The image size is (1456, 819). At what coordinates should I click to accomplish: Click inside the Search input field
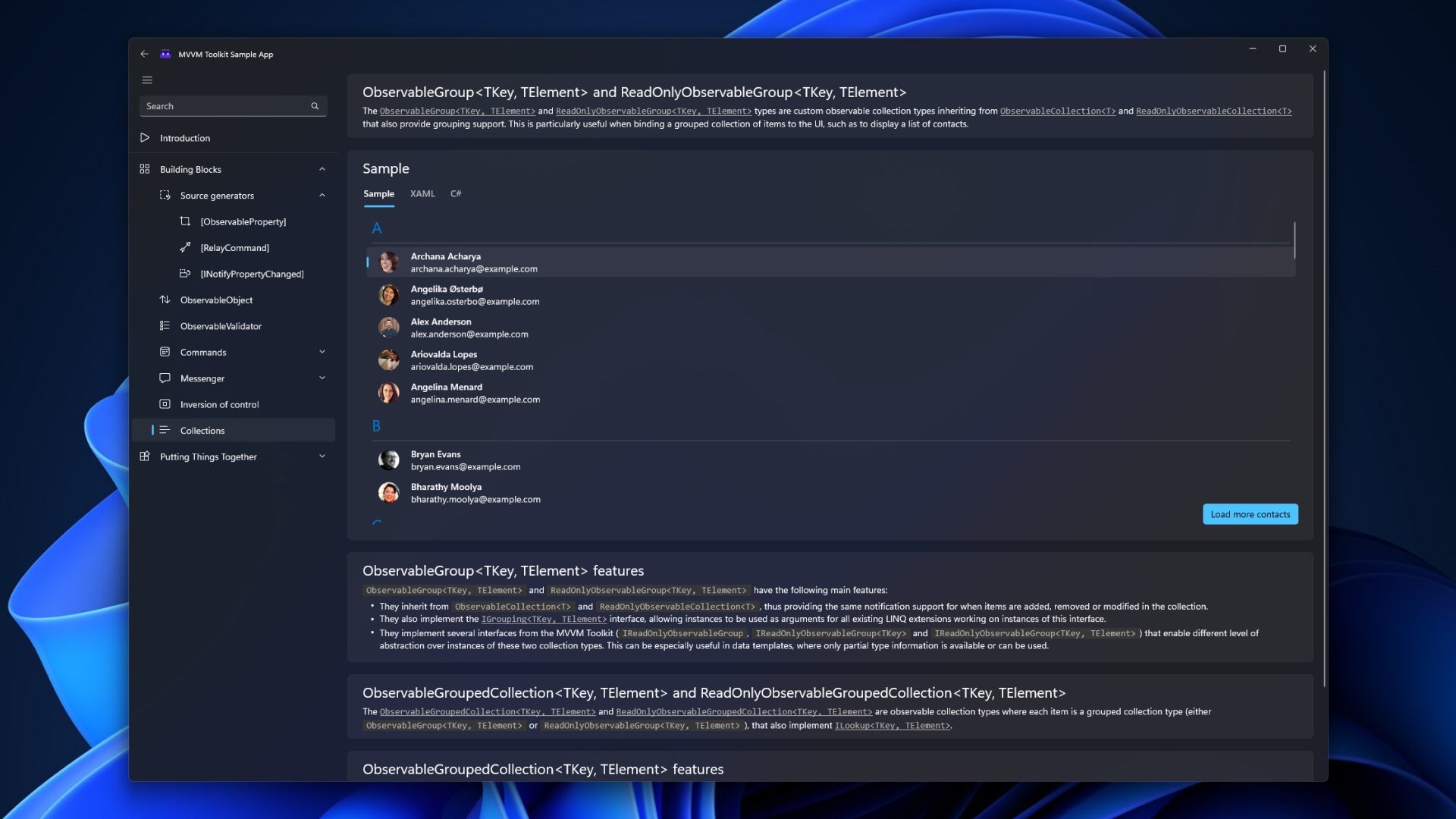pyautogui.click(x=224, y=106)
